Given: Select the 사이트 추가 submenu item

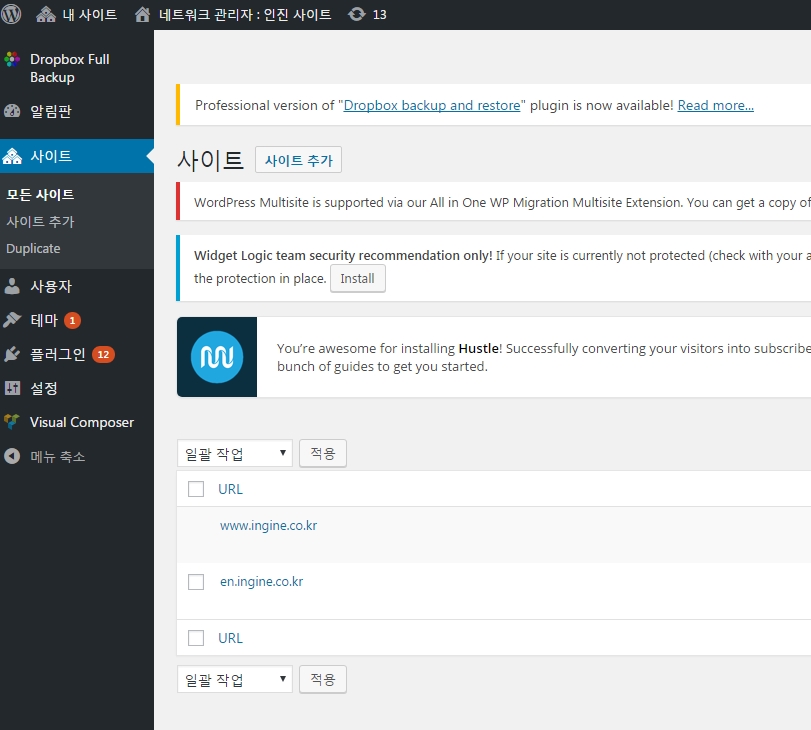Looking at the screenshot, I should tap(40, 221).
